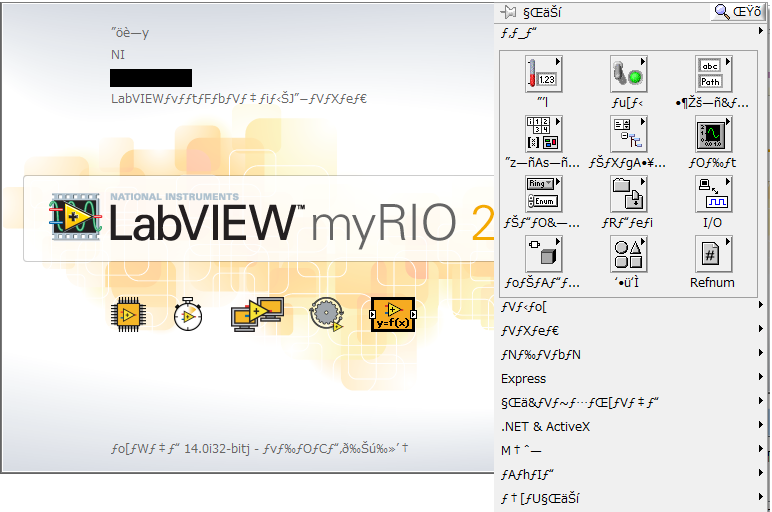Image resolution: width=772 pixels, height=512 pixels.
Task: Open the Boolean palette with green LED icon
Action: click(x=629, y=74)
